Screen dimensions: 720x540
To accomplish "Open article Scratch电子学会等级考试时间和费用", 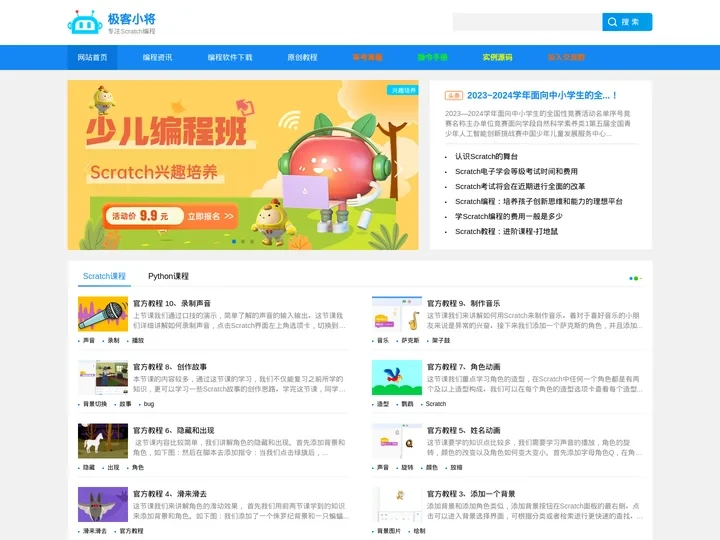I will [x=516, y=171].
